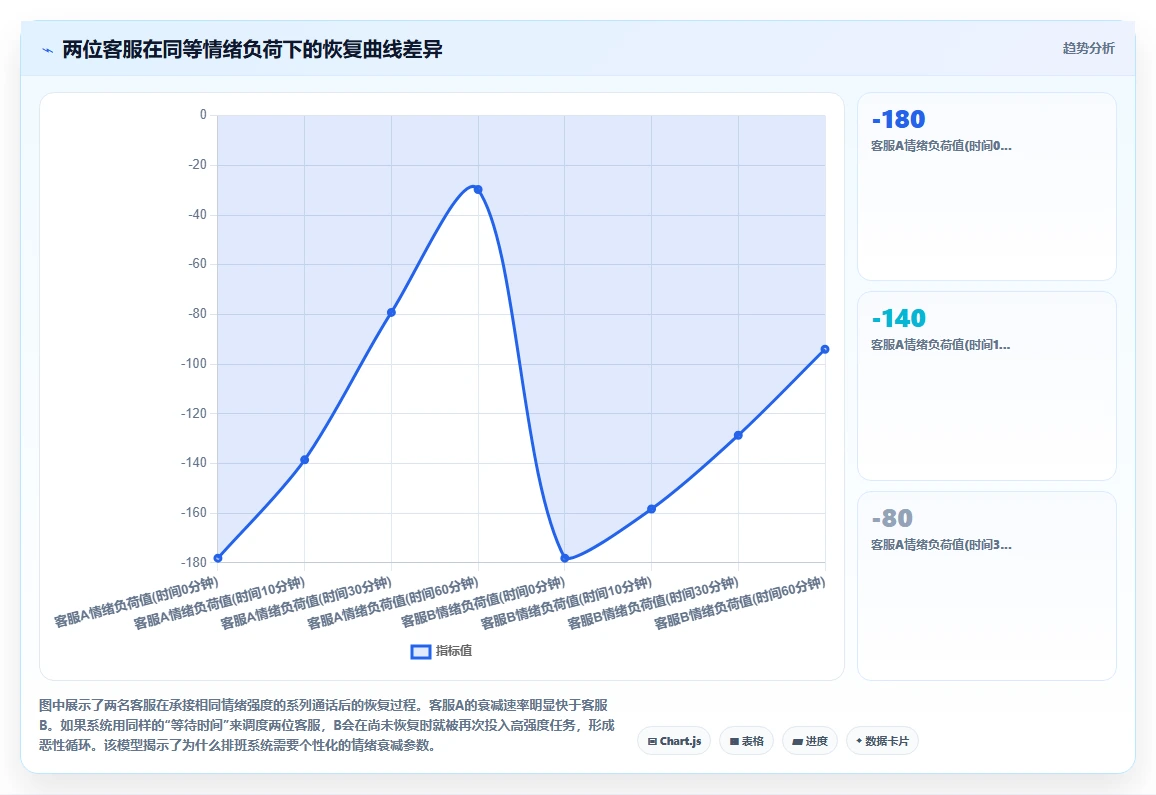Click the 进度 tag icon

[797, 742]
